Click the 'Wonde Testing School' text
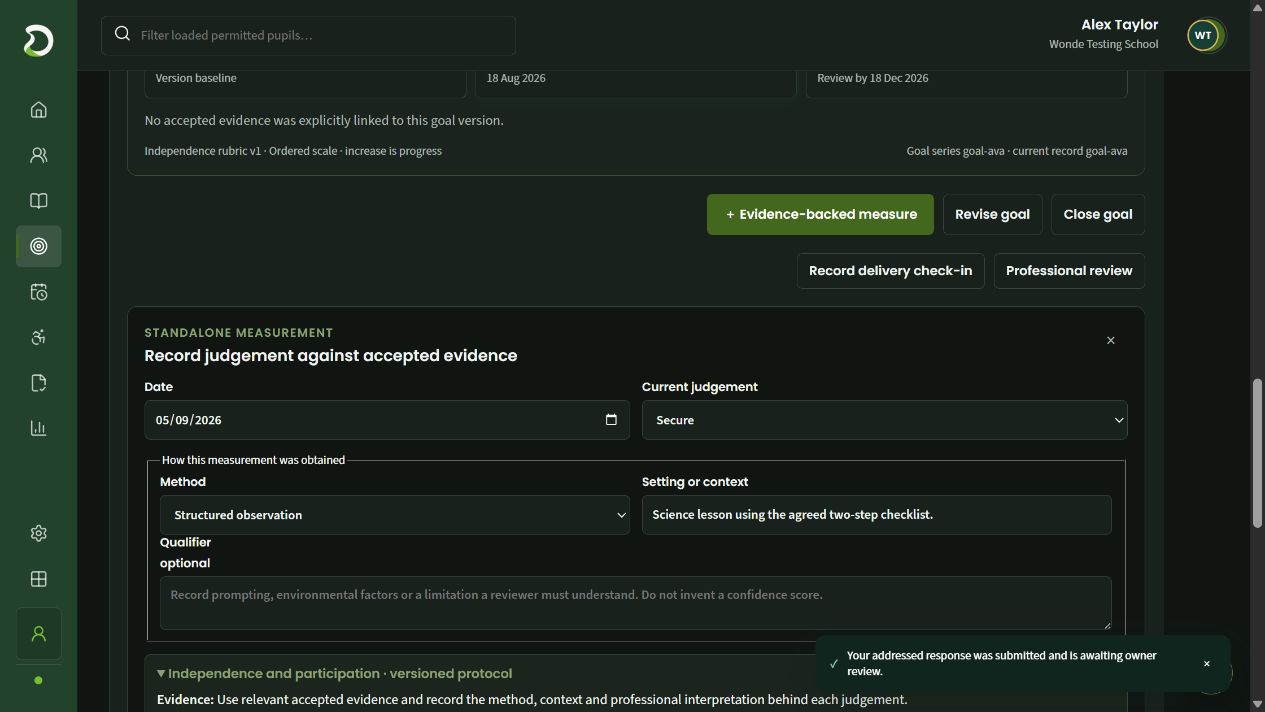Viewport: 1265px width, 712px height. click(1103, 44)
